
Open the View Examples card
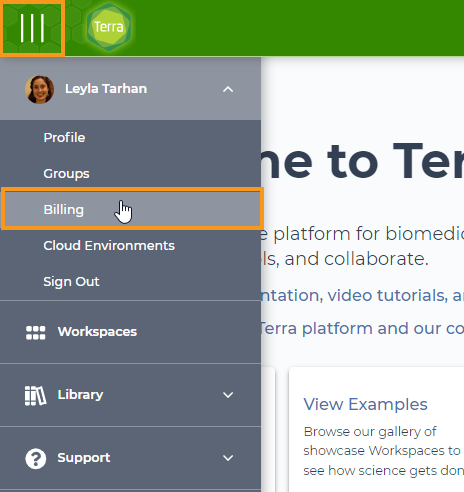click(376, 429)
